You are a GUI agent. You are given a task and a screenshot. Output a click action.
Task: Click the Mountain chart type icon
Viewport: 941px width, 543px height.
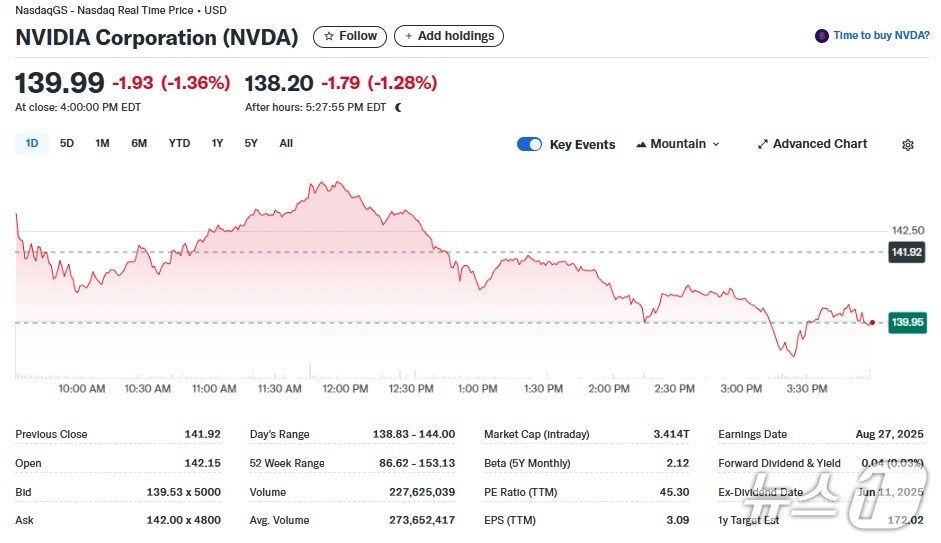(640, 144)
